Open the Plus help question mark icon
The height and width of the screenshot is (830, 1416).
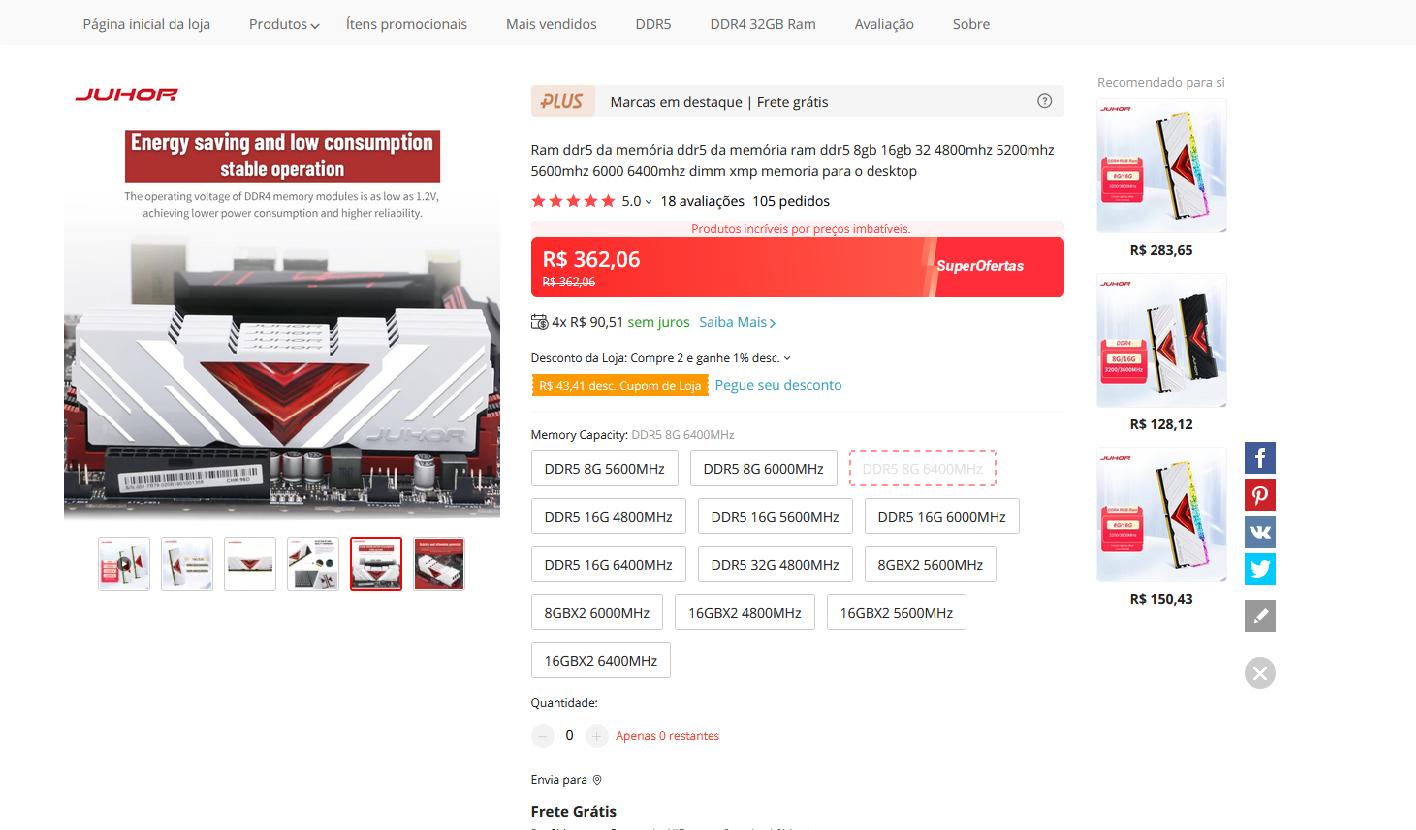[1044, 101]
